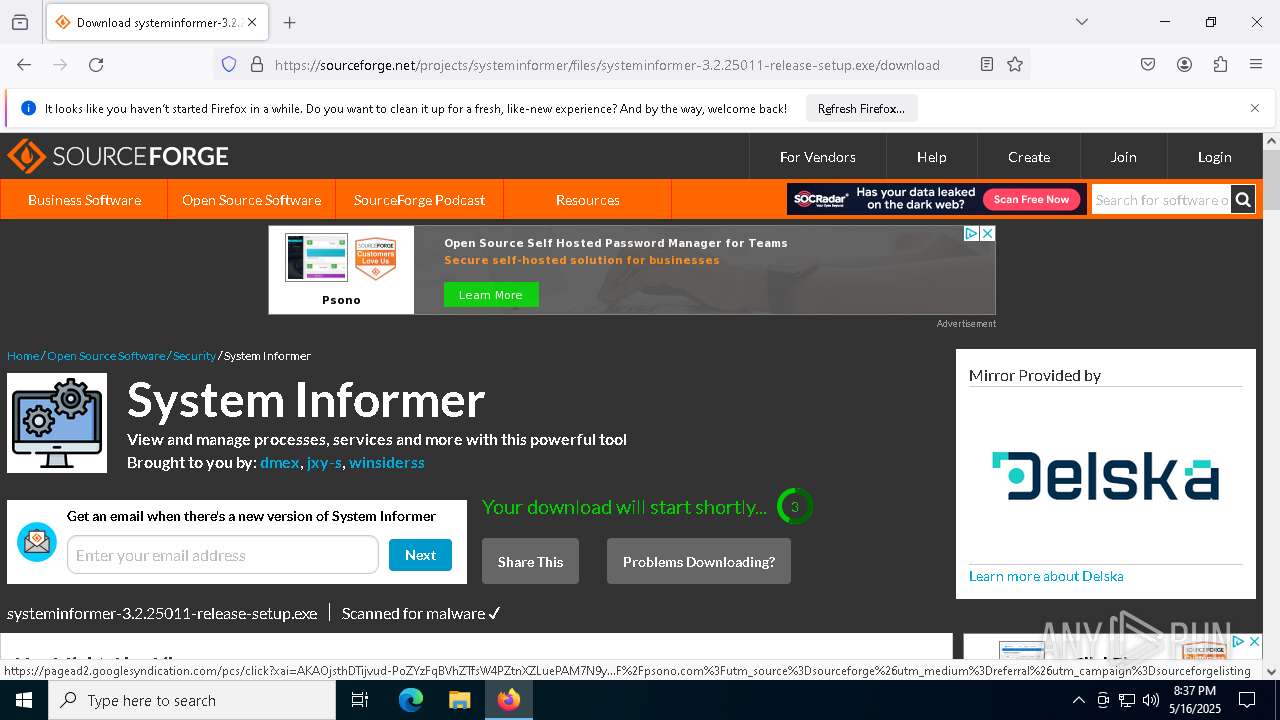This screenshot has width=1280, height=720.
Task: Bookmark this page with the star icon
Action: click(x=1015, y=64)
